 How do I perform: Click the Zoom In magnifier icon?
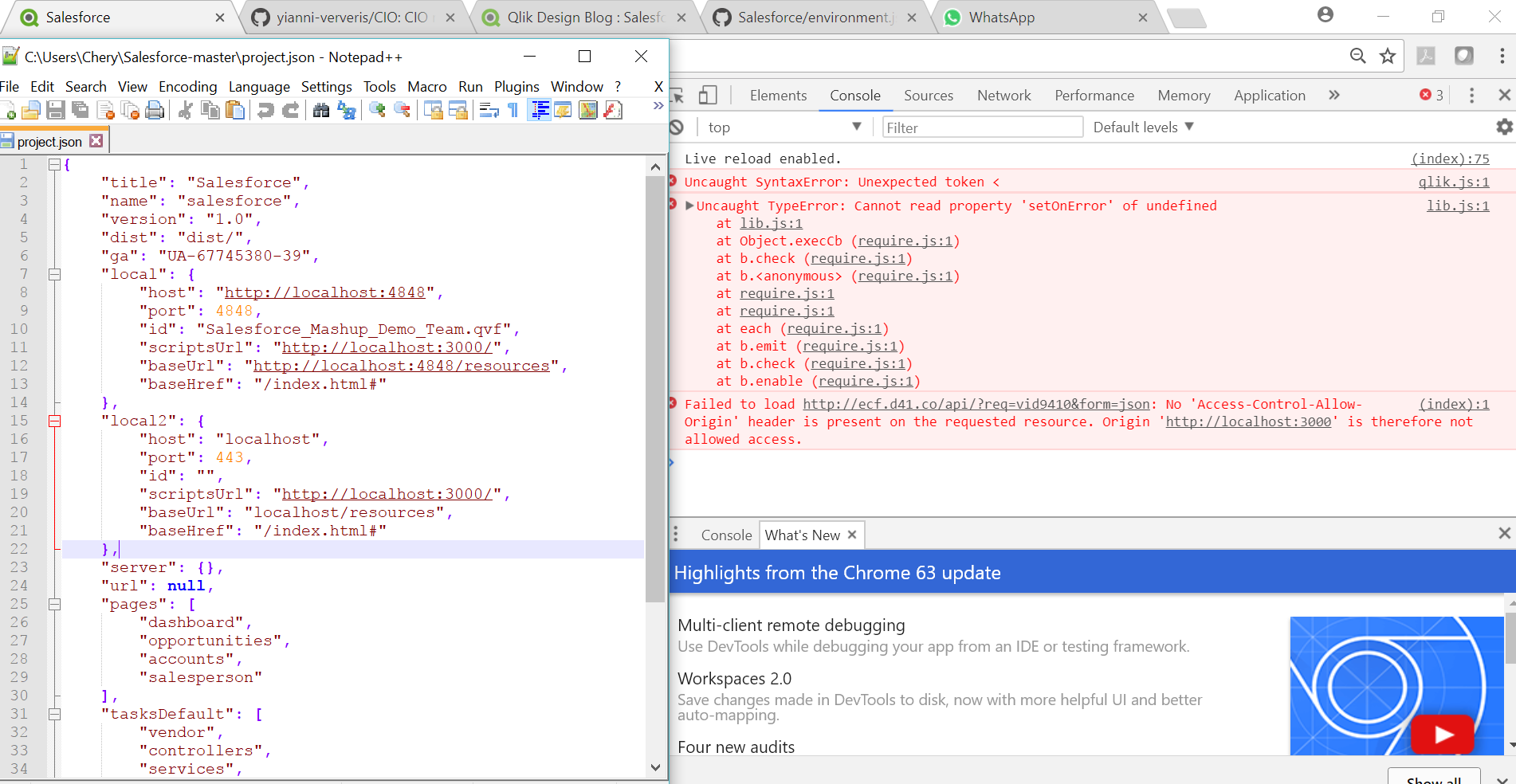pos(377,110)
